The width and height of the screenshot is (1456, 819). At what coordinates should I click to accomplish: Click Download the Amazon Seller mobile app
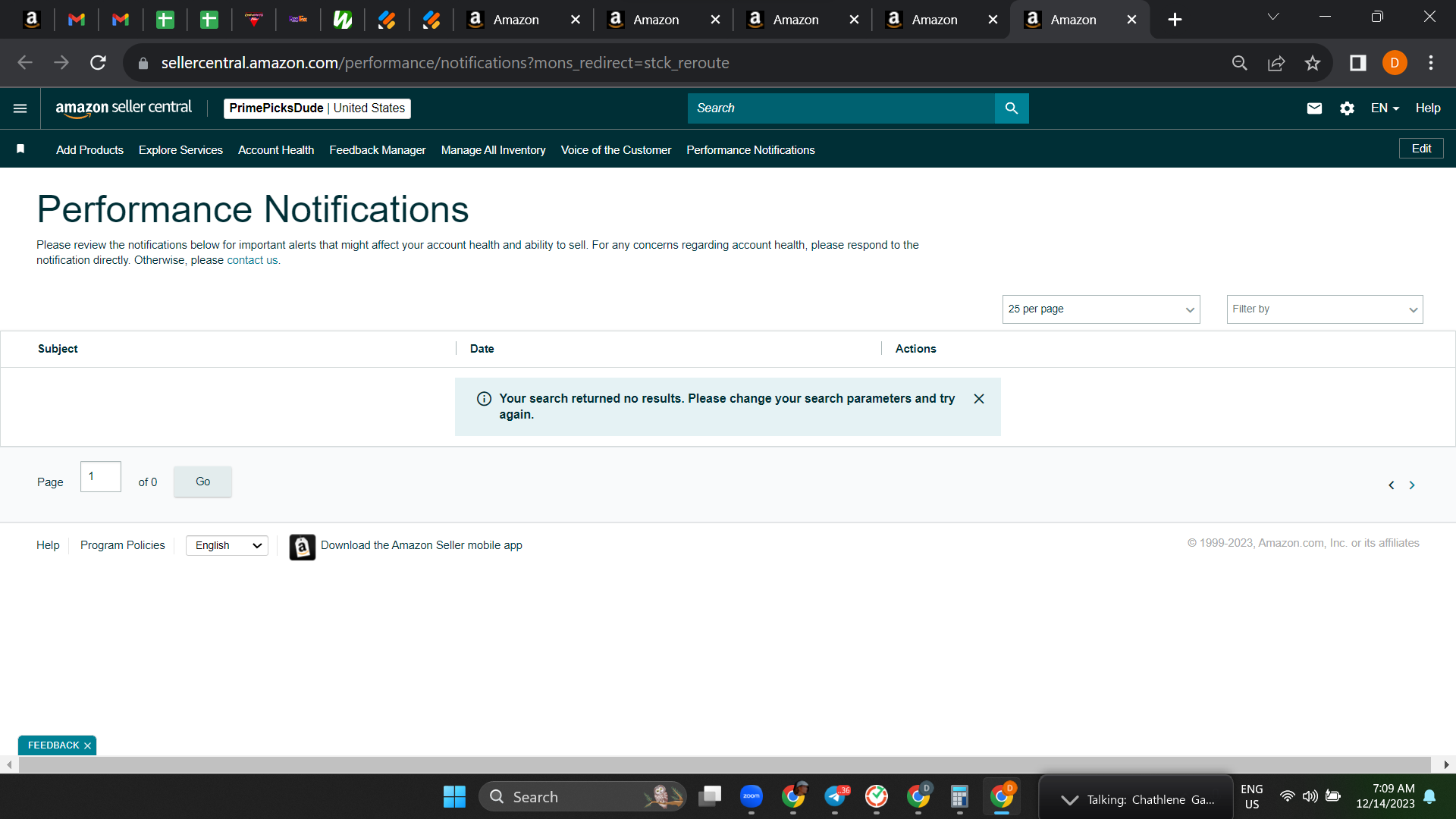[x=422, y=545]
